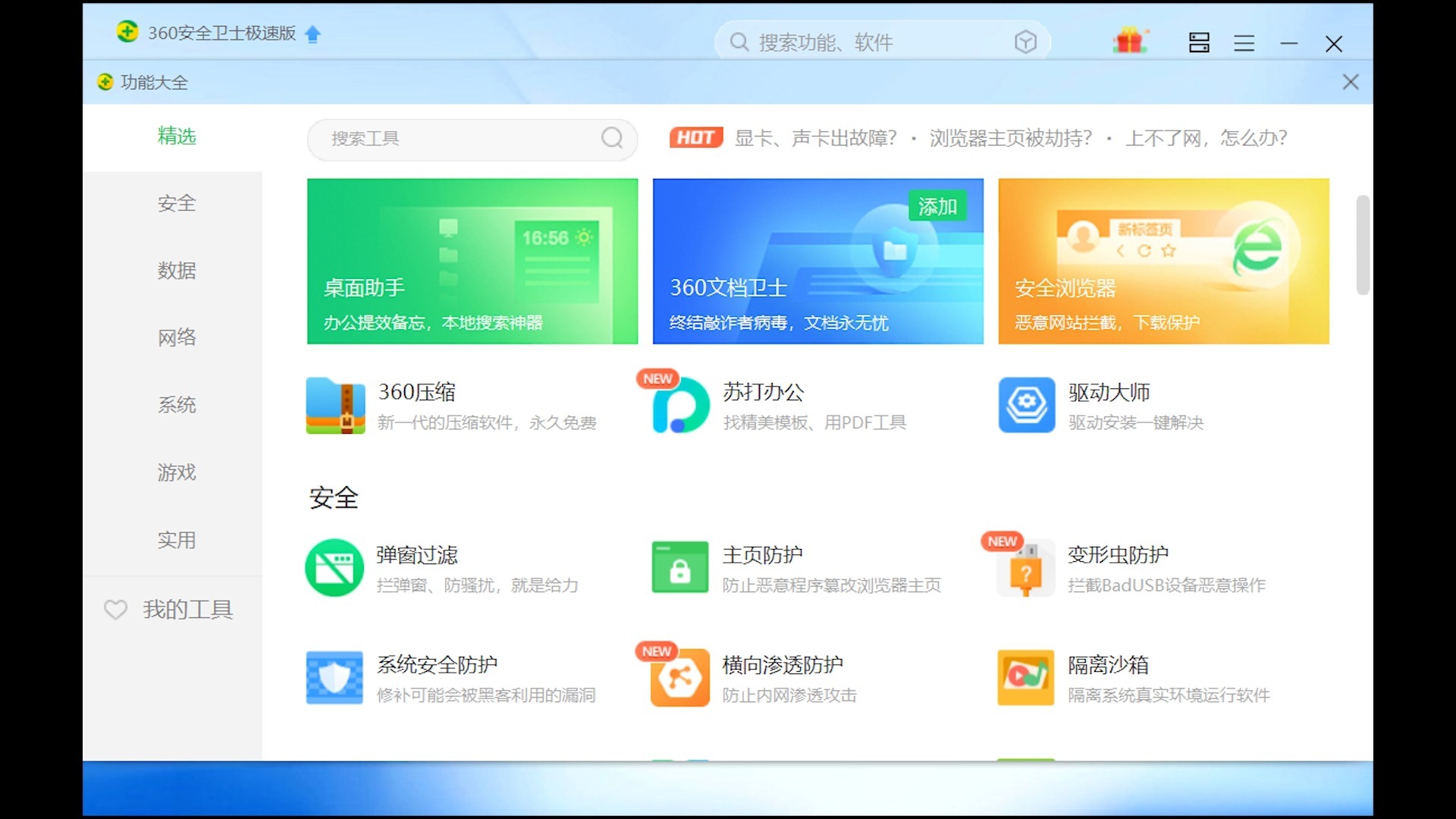Open the 系统安全防护 shield icon

click(x=334, y=678)
